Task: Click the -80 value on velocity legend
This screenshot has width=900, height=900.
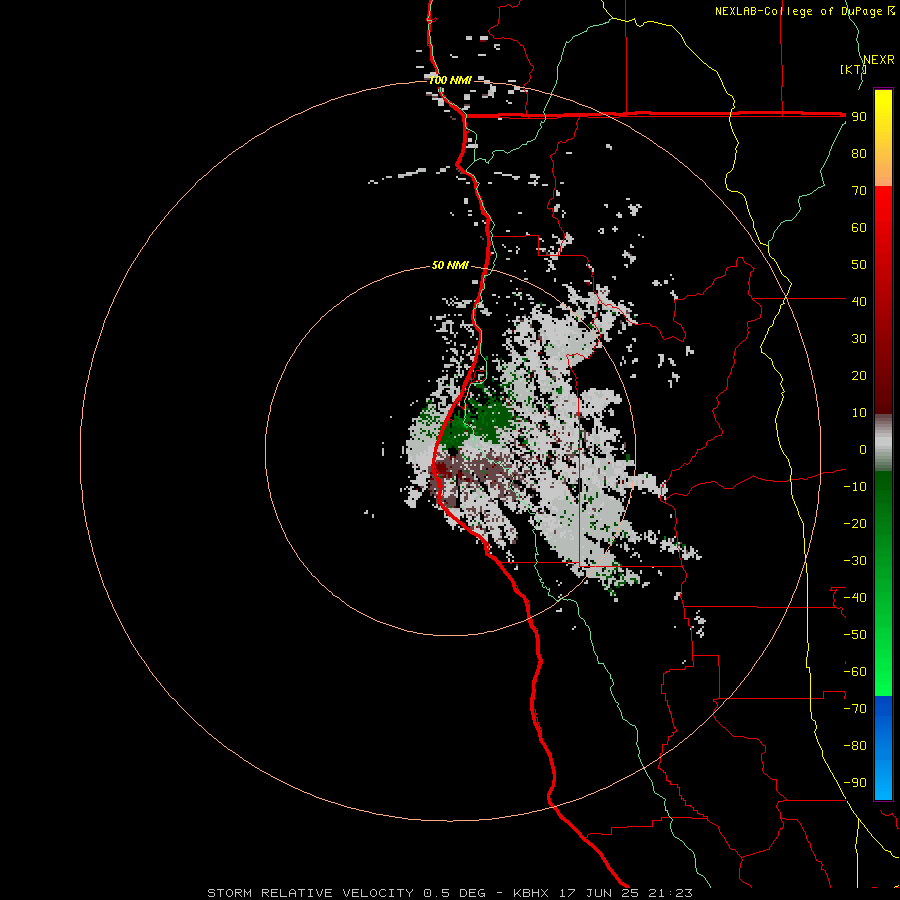Action: (x=855, y=746)
